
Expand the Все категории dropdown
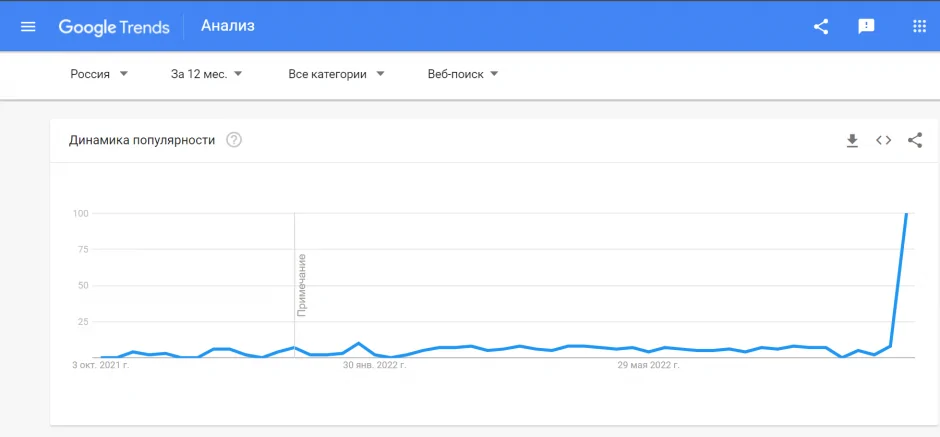(336, 74)
